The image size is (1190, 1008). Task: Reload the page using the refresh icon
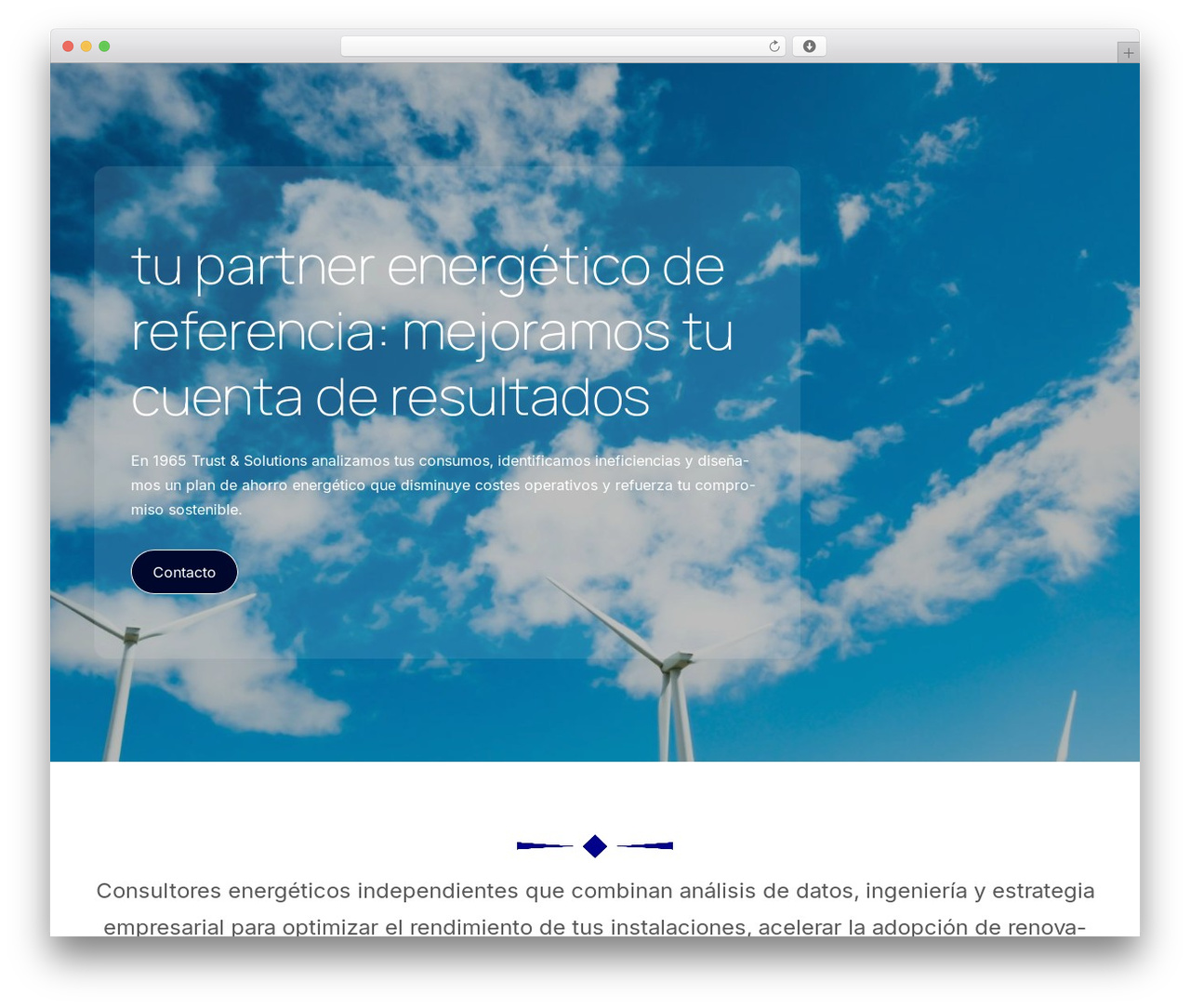click(x=774, y=46)
